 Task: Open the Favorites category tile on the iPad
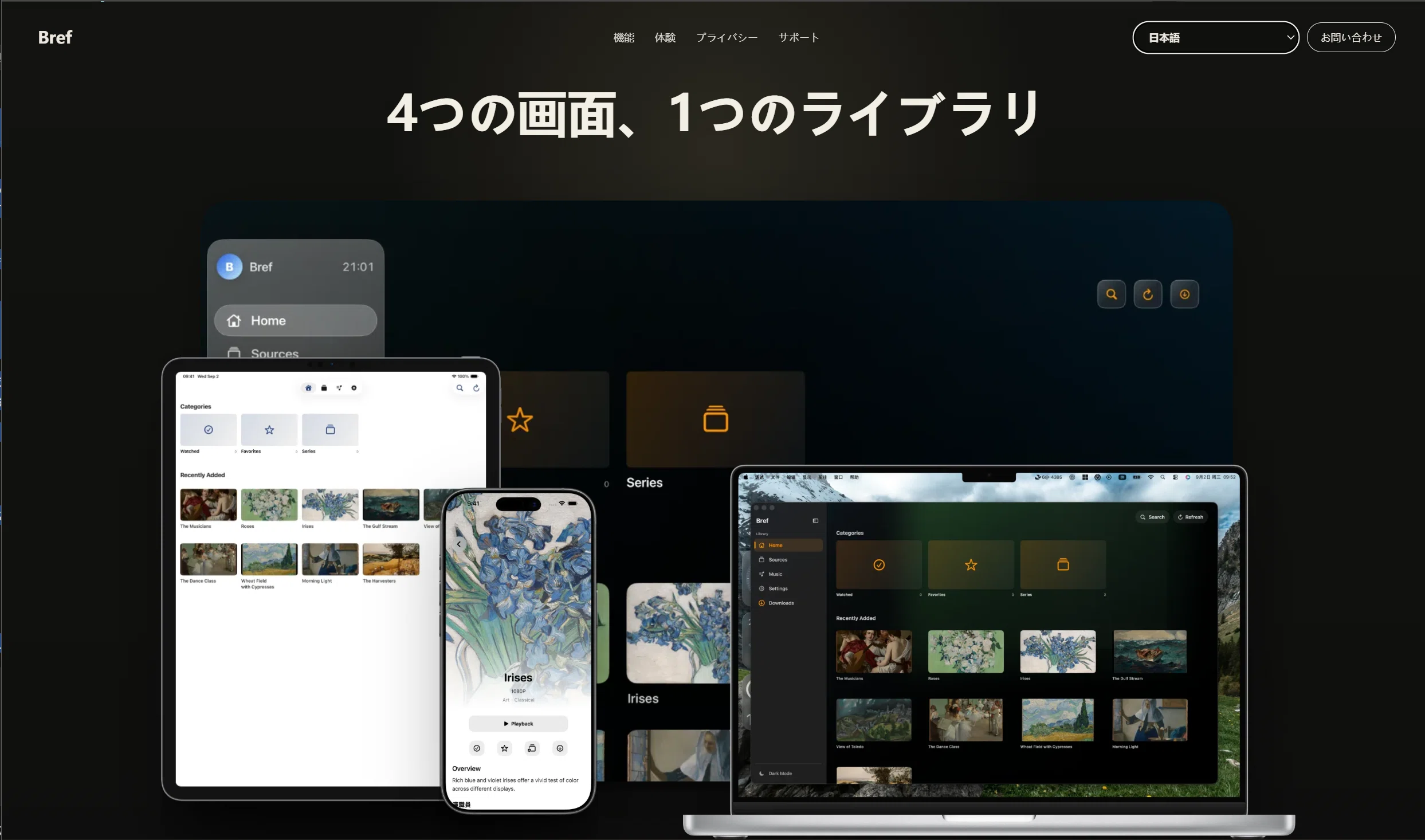pyautogui.click(x=269, y=429)
